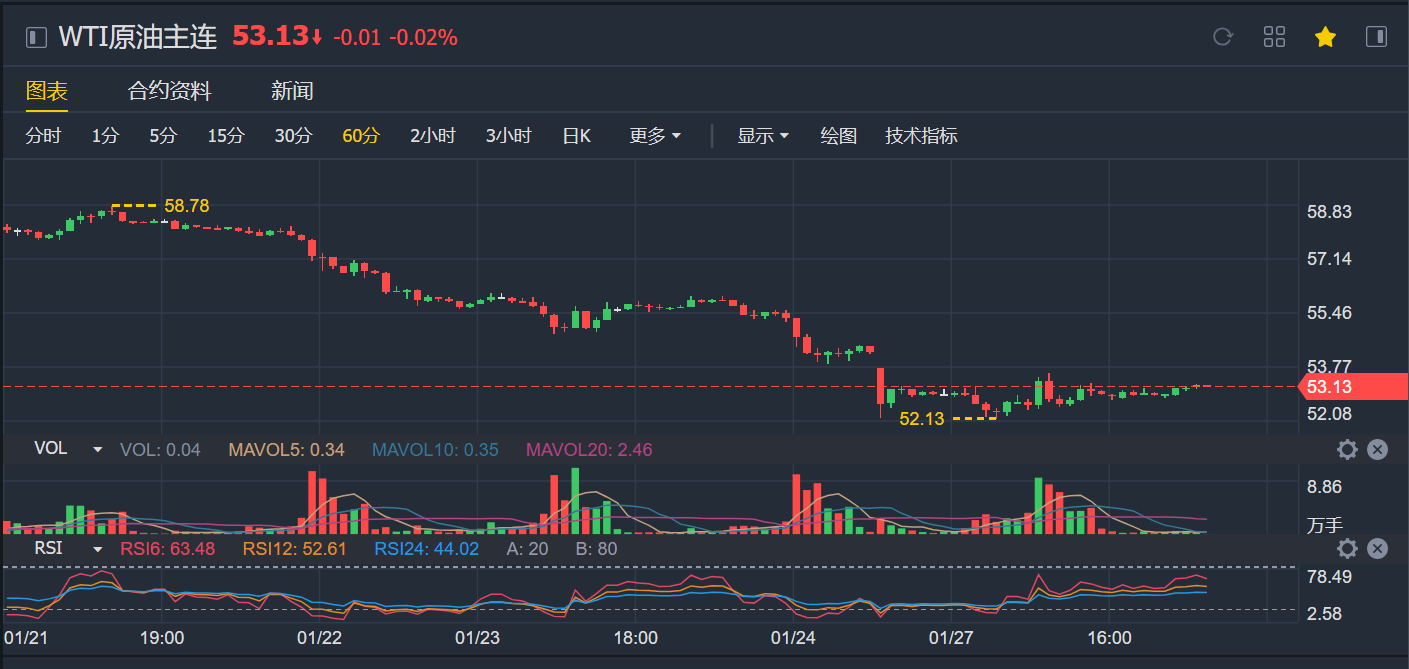
Task: Select the 15分 timeframe
Action: click(x=226, y=136)
